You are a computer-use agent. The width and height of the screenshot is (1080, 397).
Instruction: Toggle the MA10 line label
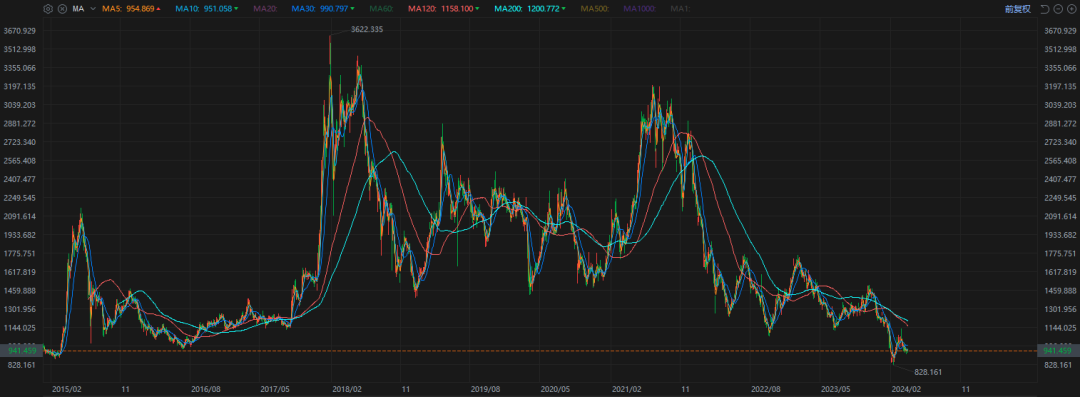[x=207, y=9]
